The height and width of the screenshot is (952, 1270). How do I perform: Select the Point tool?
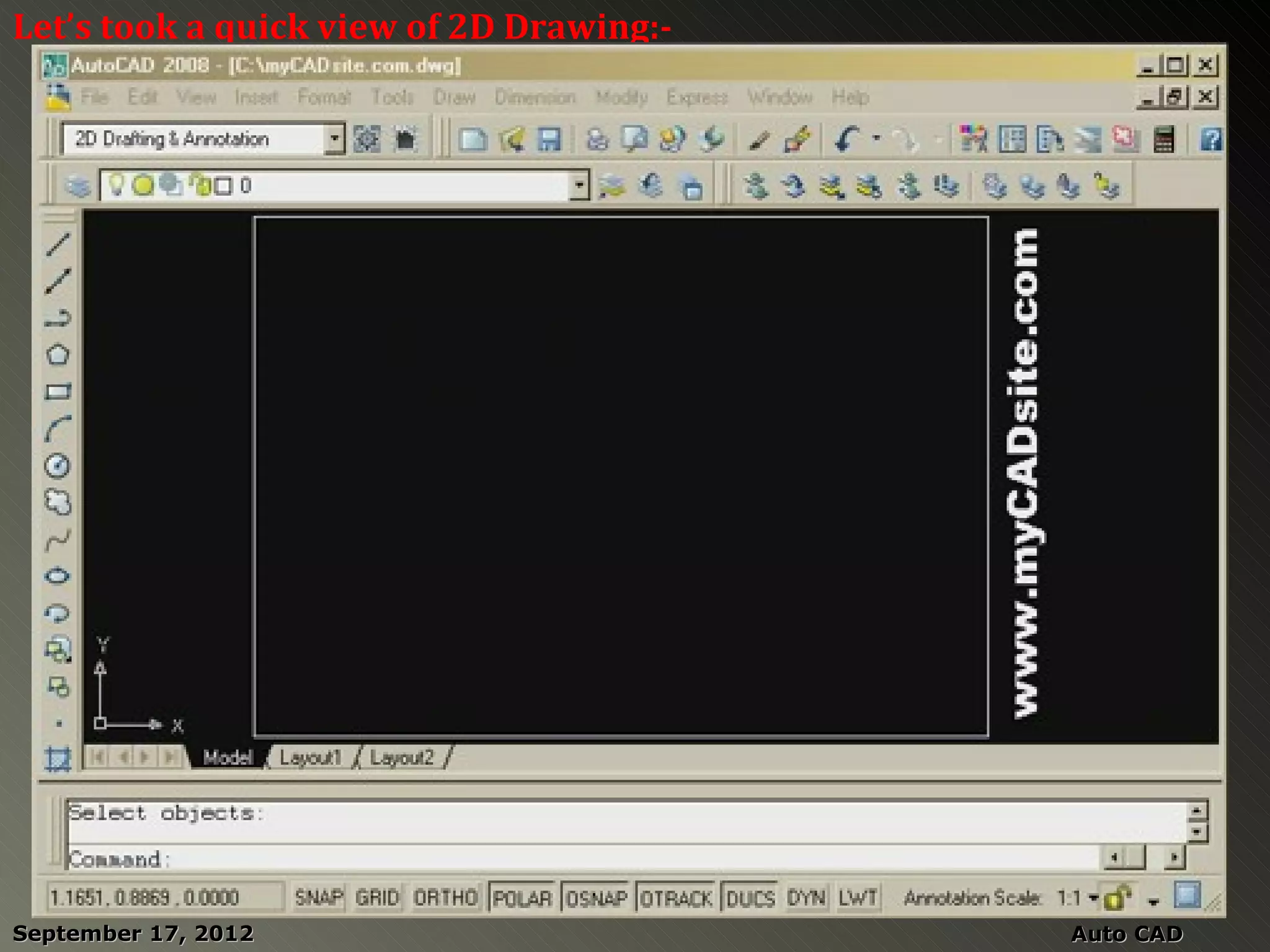[x=59, y=723]
